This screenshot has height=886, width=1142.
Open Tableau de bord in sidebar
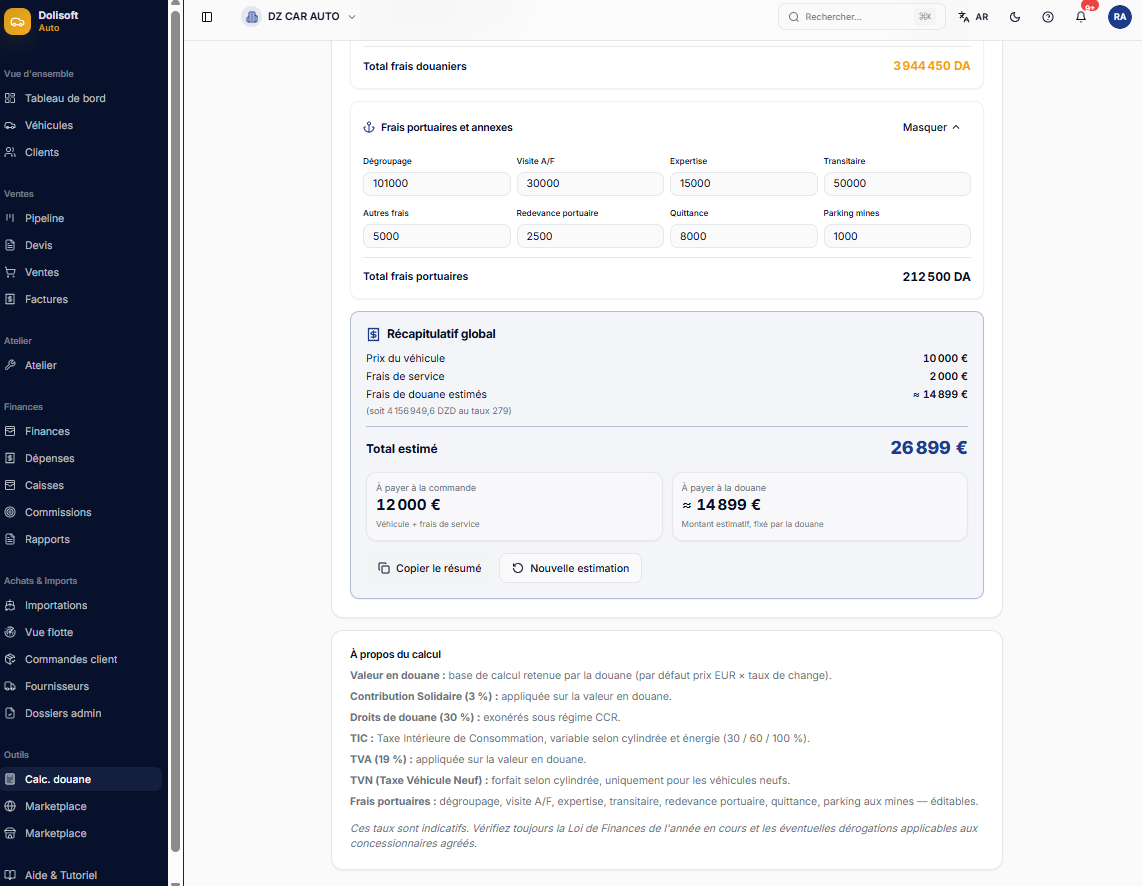tap(81, 98)
